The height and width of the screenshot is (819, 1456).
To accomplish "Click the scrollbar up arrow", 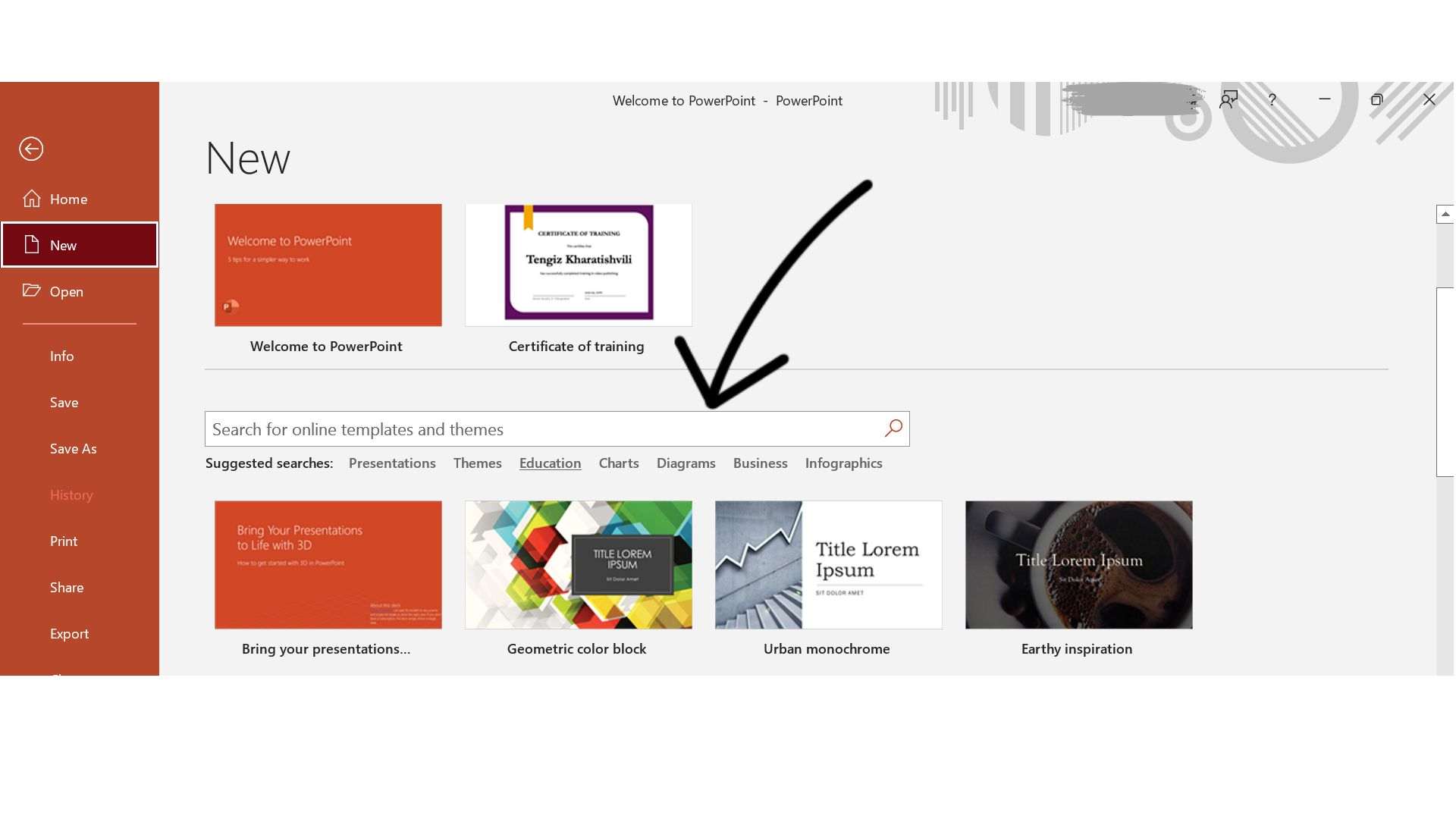I will tap(1445, 214).
